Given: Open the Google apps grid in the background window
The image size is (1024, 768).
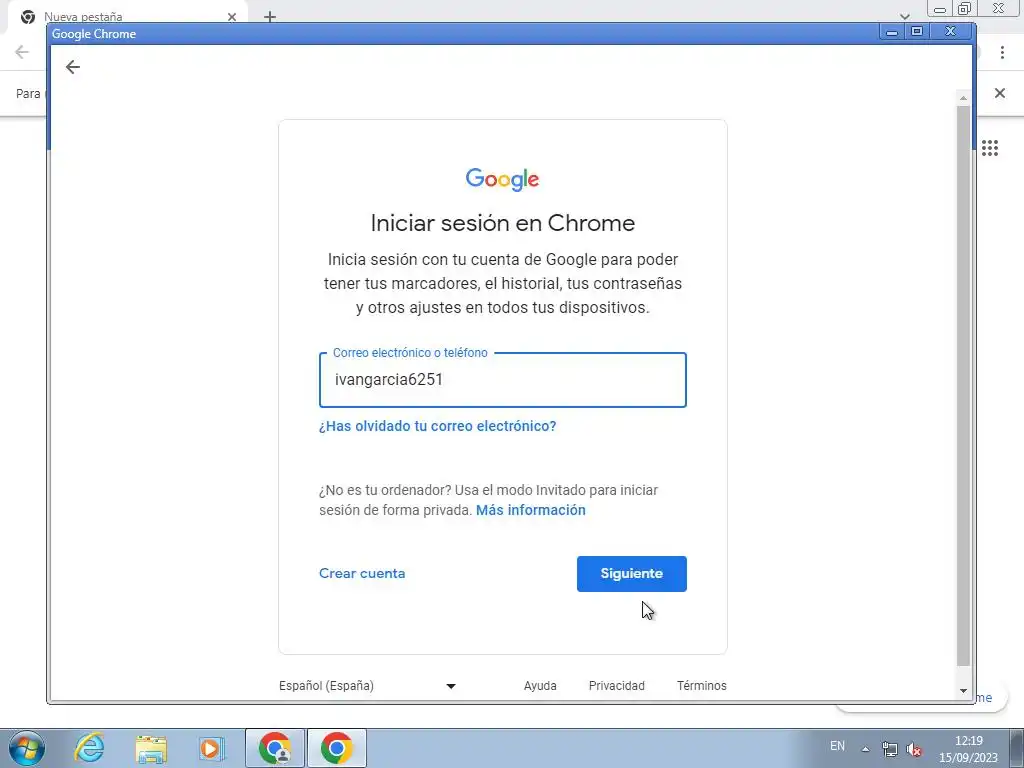Looking at the screenshot, I should coord(990,148).
